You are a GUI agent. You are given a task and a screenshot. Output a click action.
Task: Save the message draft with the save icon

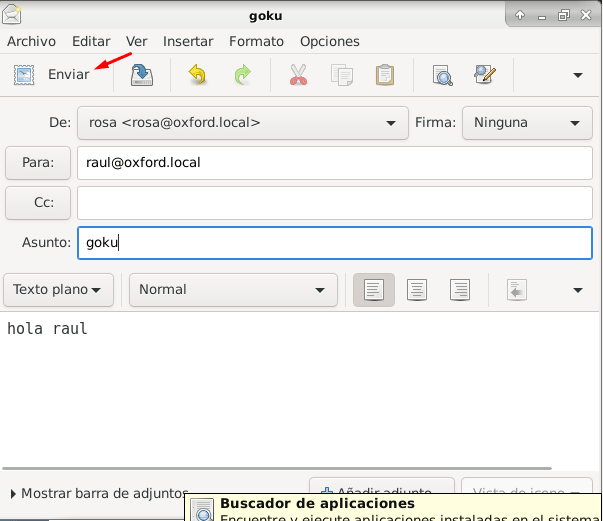141,75
